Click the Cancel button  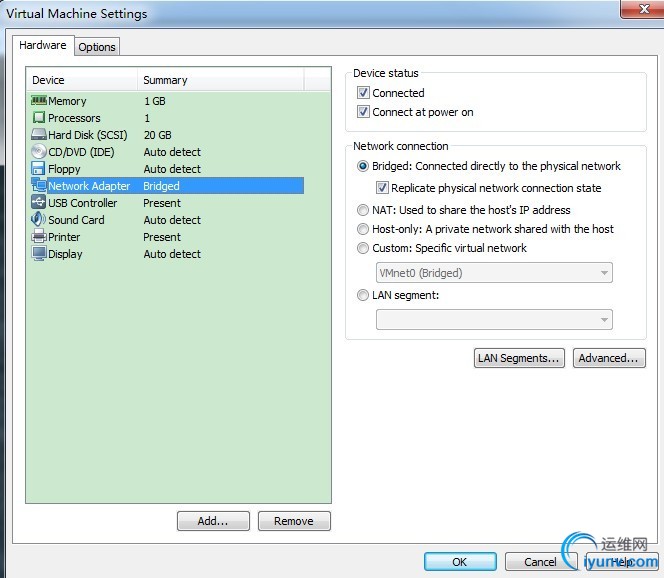coord(540,562)
